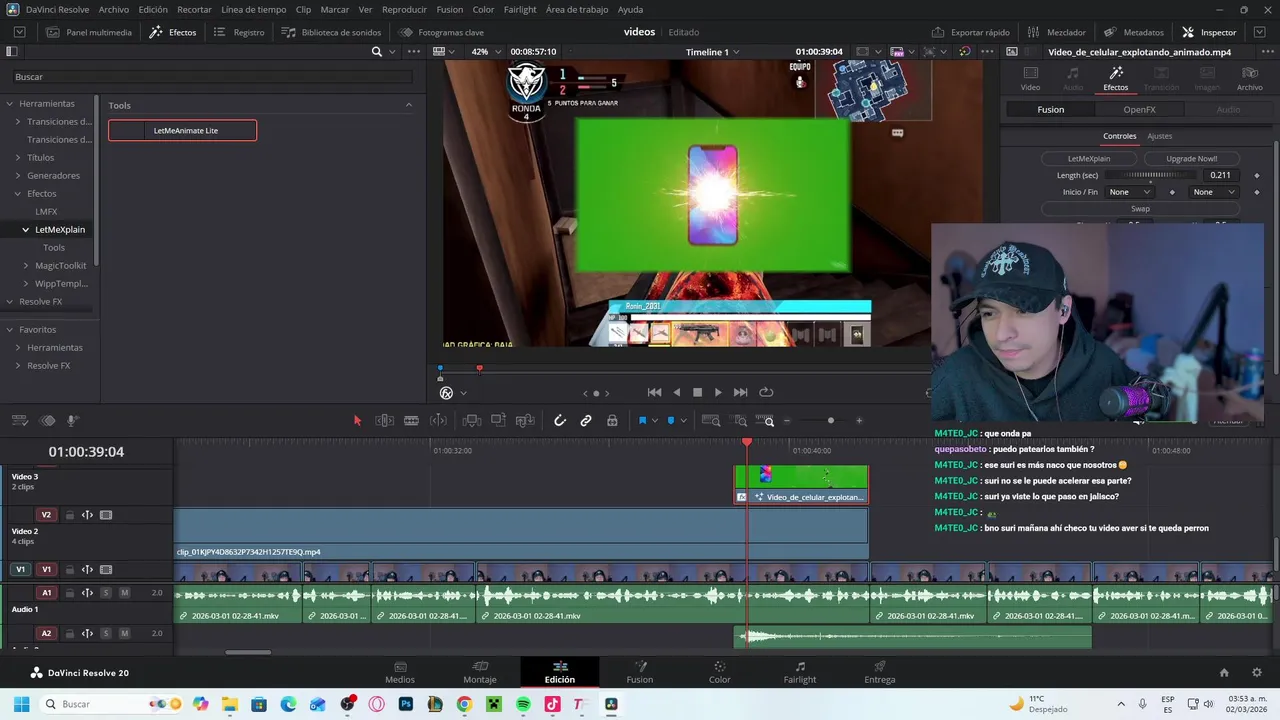Open the Metadatos panel
1280x720 pixels.
1134,32
